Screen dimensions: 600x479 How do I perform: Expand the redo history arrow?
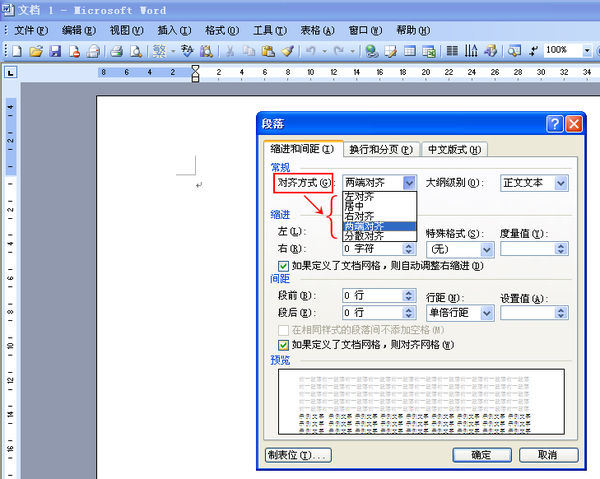coord(352,51)
